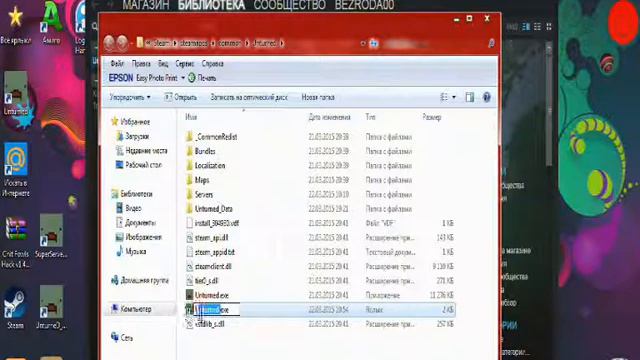Open the Файл menu
Viewport: 640px width, 360px height.
click(117, 64)
